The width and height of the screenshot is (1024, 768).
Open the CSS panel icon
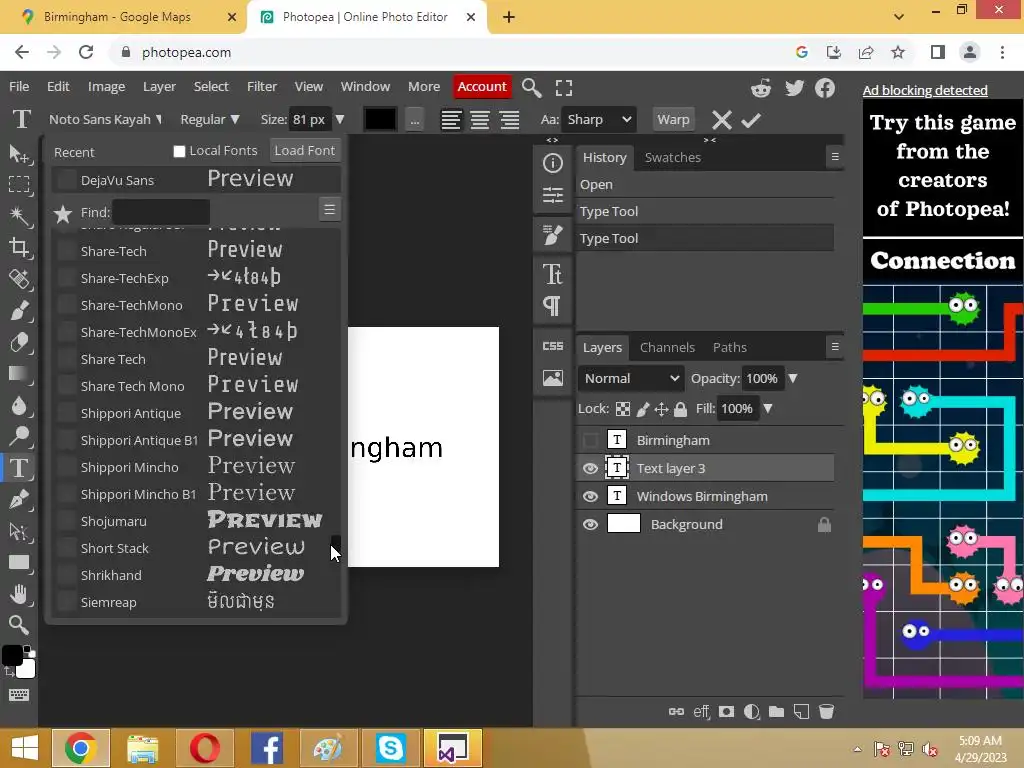pyautogui.click(x=552, y=346)
